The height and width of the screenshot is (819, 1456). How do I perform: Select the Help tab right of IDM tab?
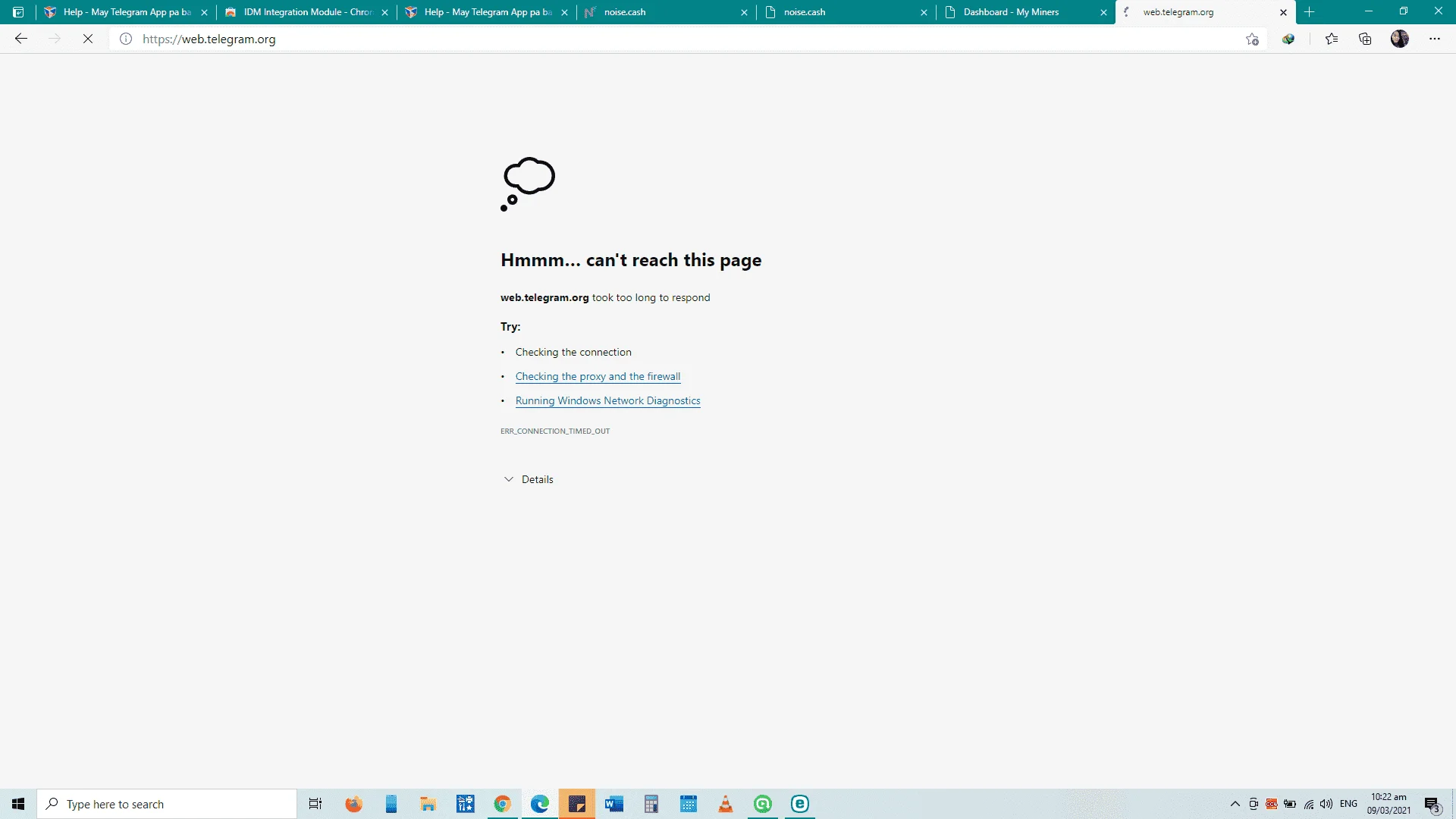(486, 12)
